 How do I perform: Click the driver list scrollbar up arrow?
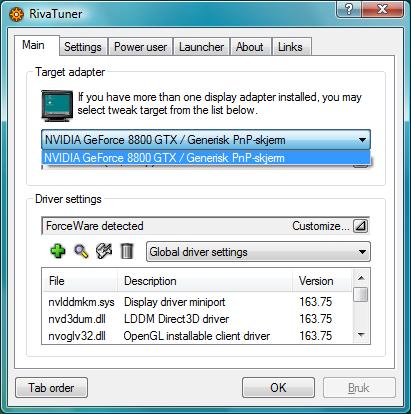pos(361,278)
